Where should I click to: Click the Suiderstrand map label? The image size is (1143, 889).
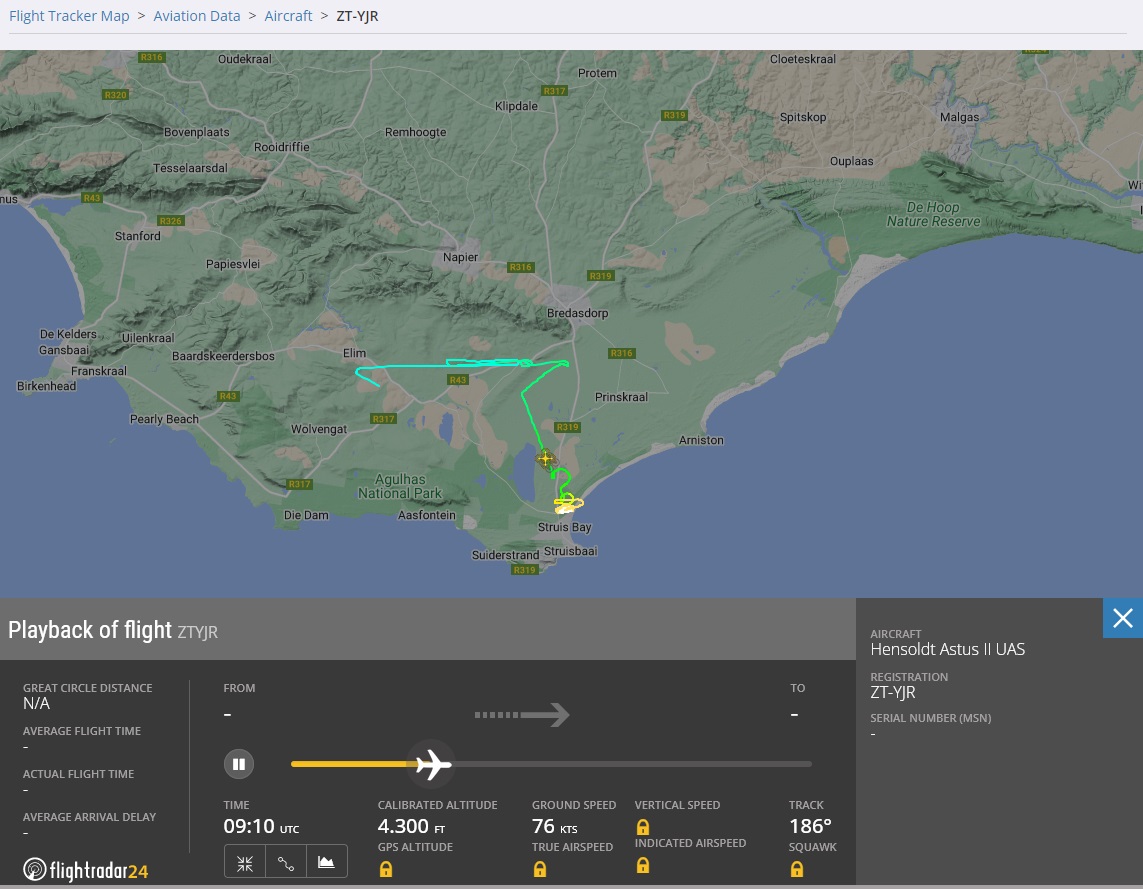505,555
